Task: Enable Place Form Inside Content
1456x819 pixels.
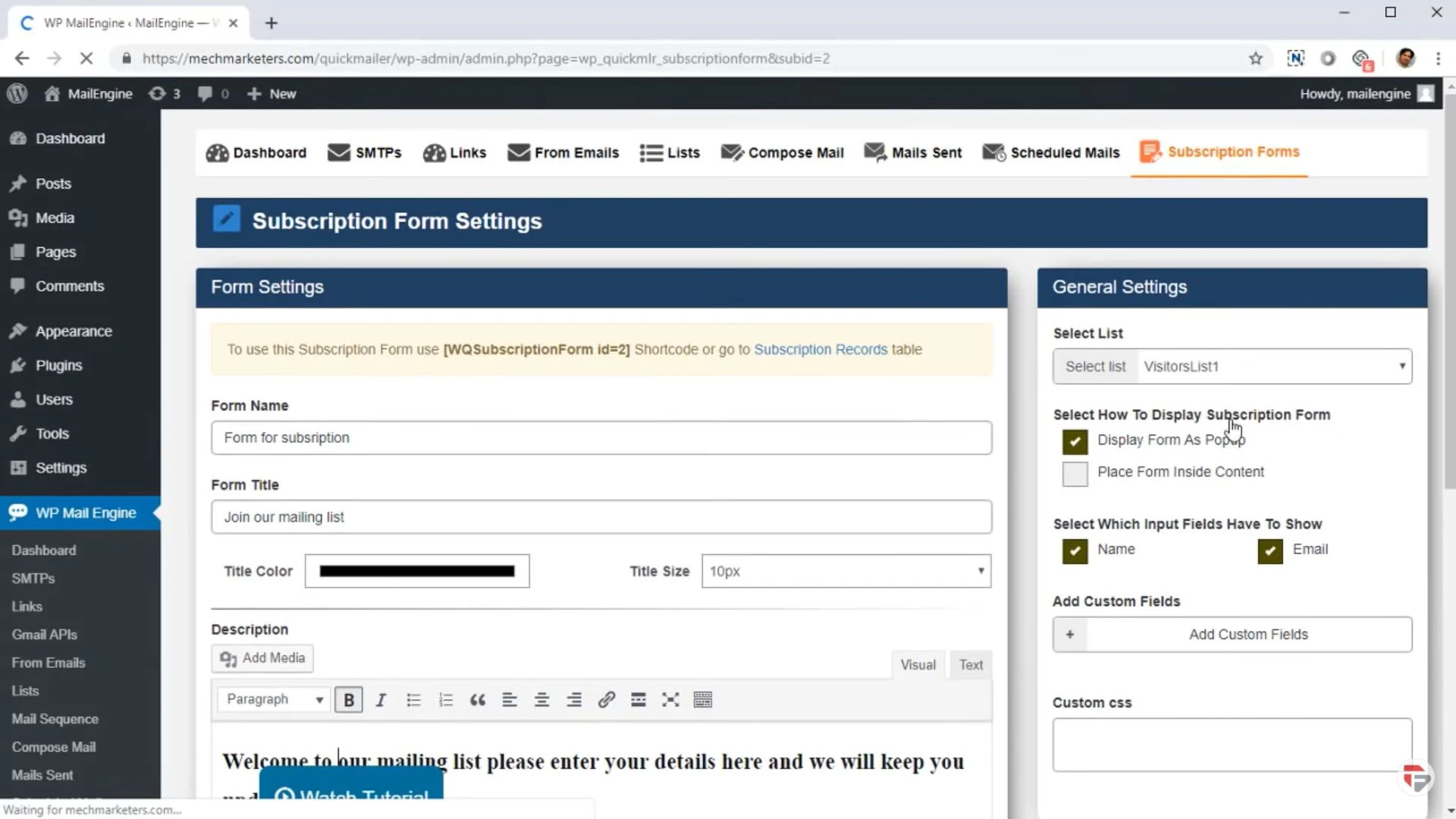Action: tap(1073, 473)
